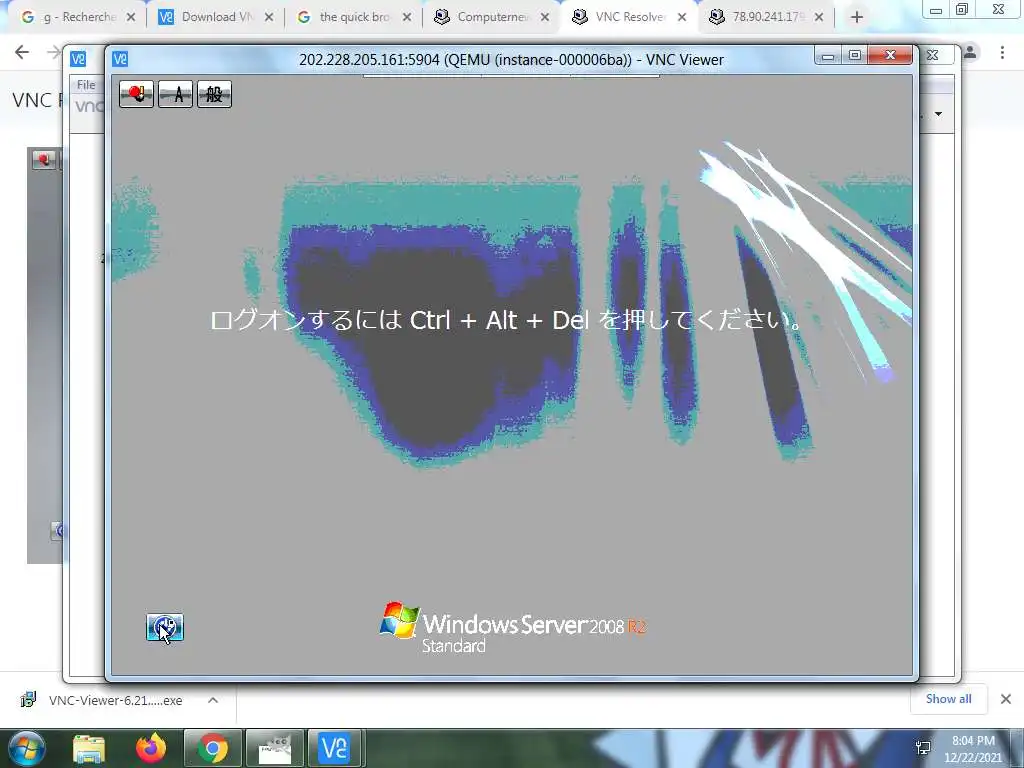Minimize the VNC Viewer session window
Viewport: 1024px width, 768px height.
(x=828, y=56)
